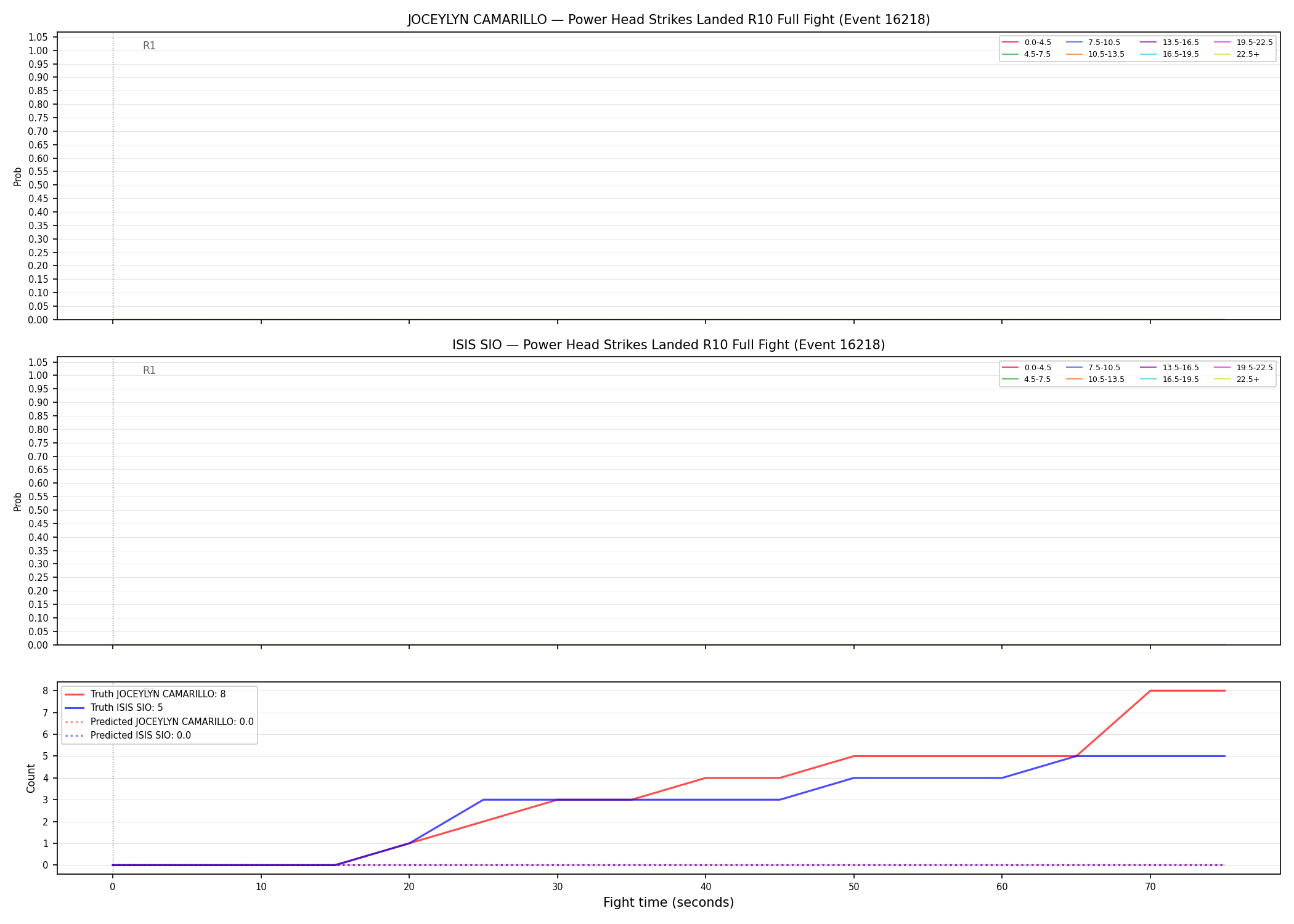Viewport: 1294px width, 924px height.
Task: Click legend entry 19.5-22.5 in ISIS SIO chart
Action: tap(1243, 368)
